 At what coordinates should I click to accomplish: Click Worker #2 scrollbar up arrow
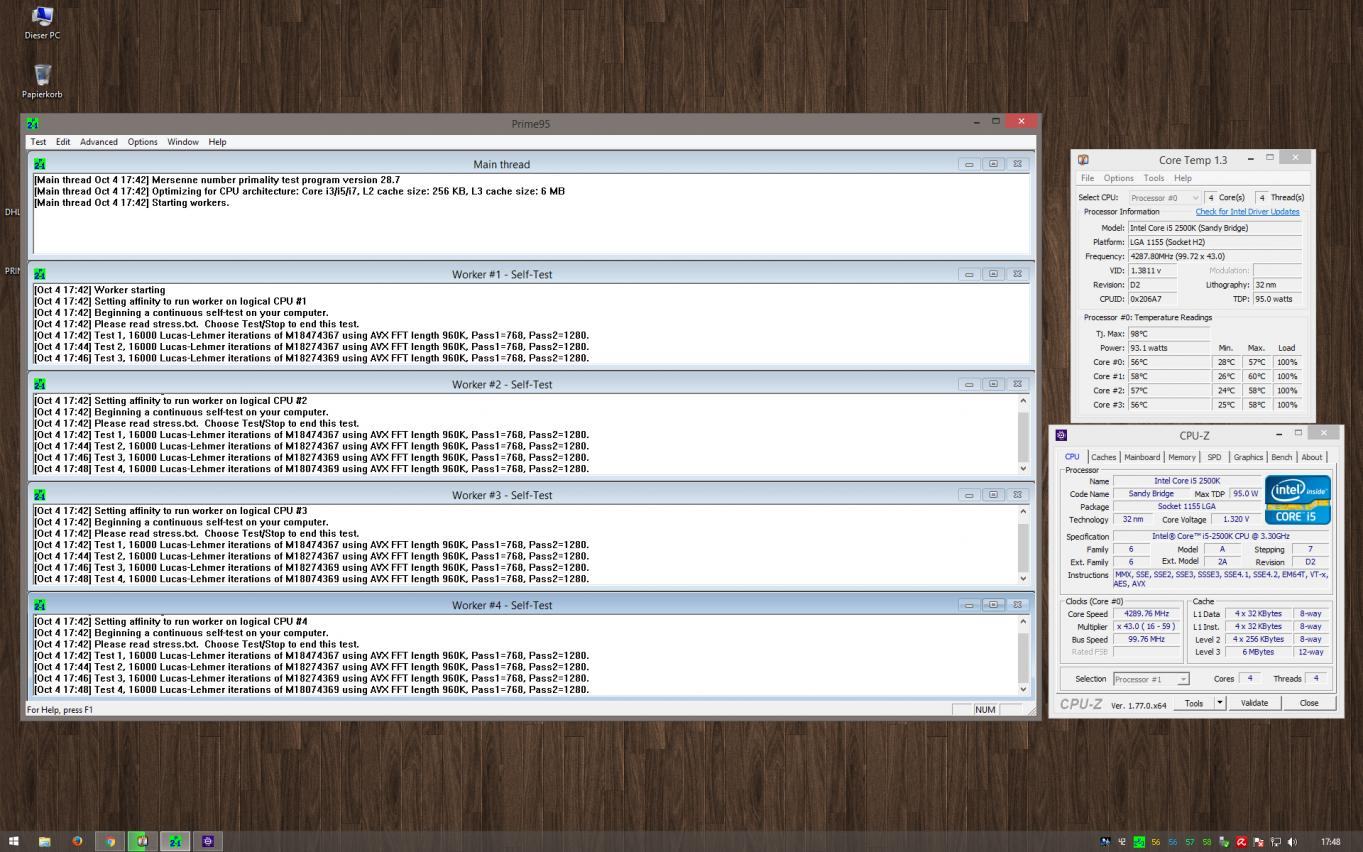click(1022, 401)
